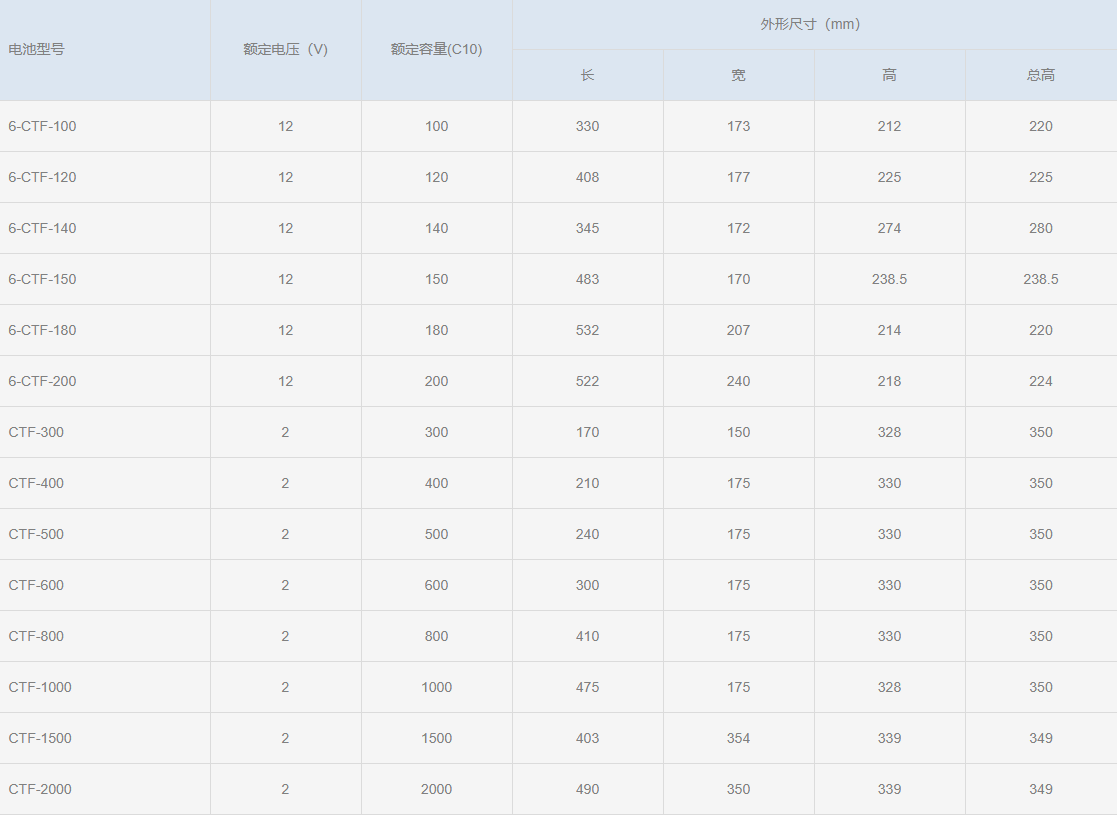Select the CTF-600 model cell
This screenshot has height=815, width=1117.
pos(36,585)
